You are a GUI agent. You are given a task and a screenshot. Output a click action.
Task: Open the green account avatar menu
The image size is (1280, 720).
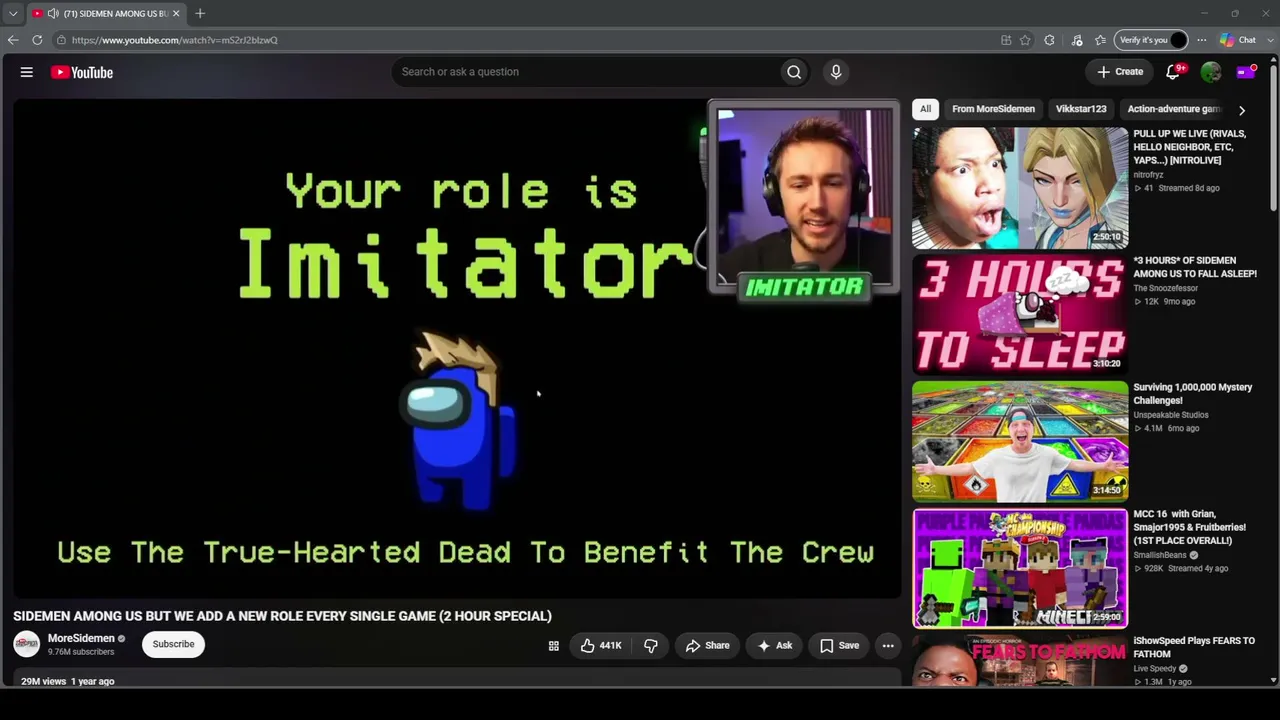pos(1211,72)
